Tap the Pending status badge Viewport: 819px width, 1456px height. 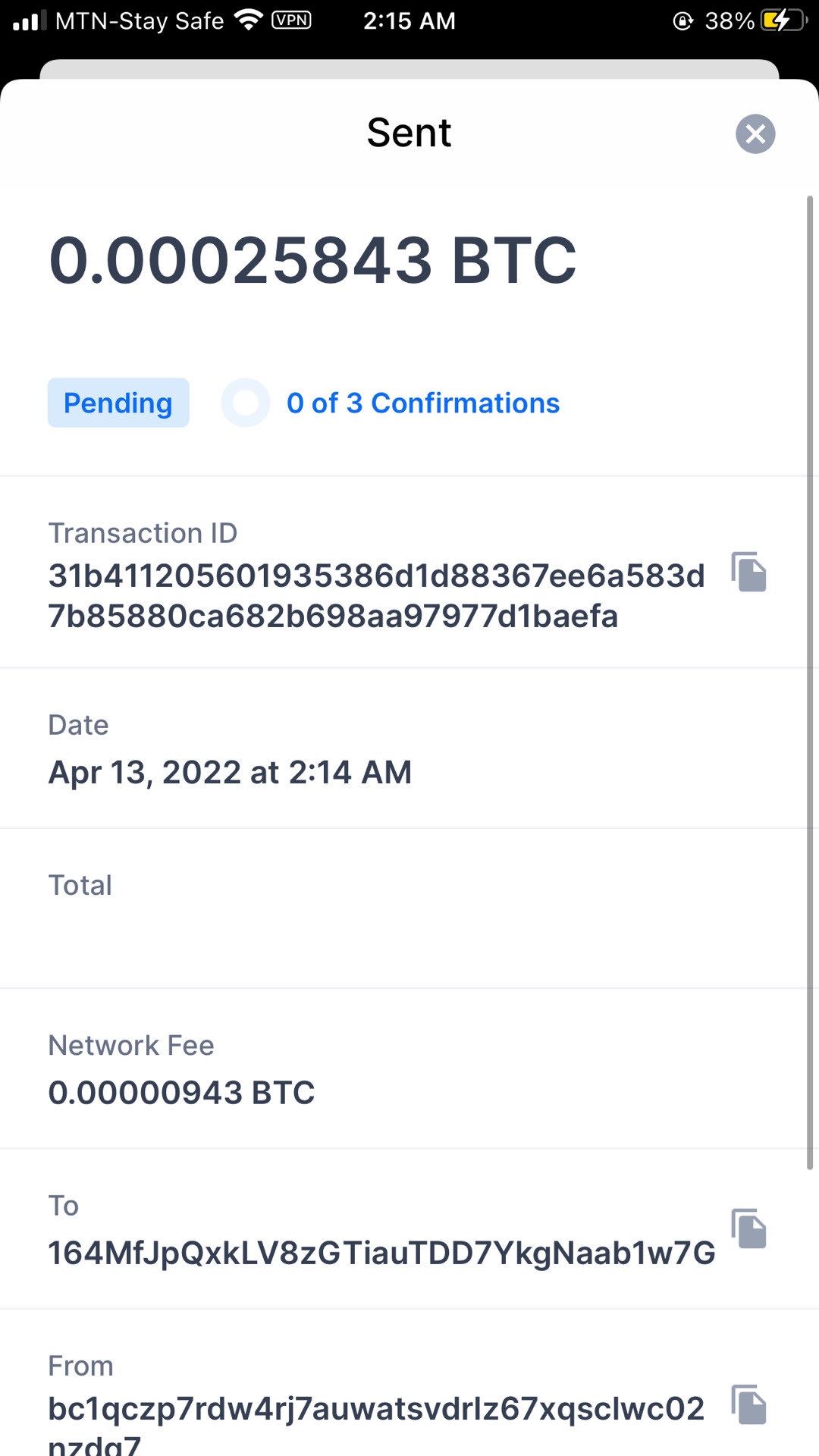click(x=118, y=403)
